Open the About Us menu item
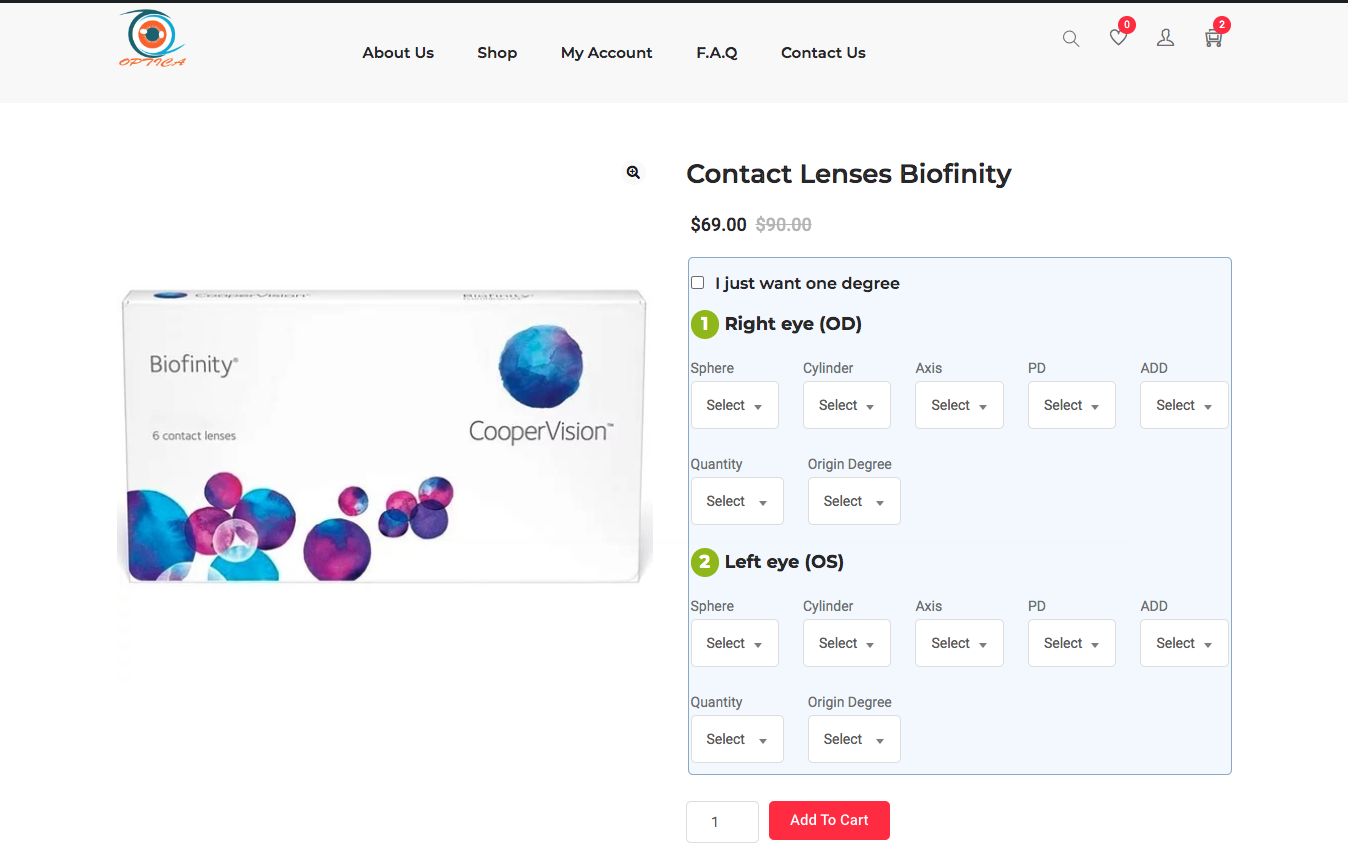 (398, 53)
